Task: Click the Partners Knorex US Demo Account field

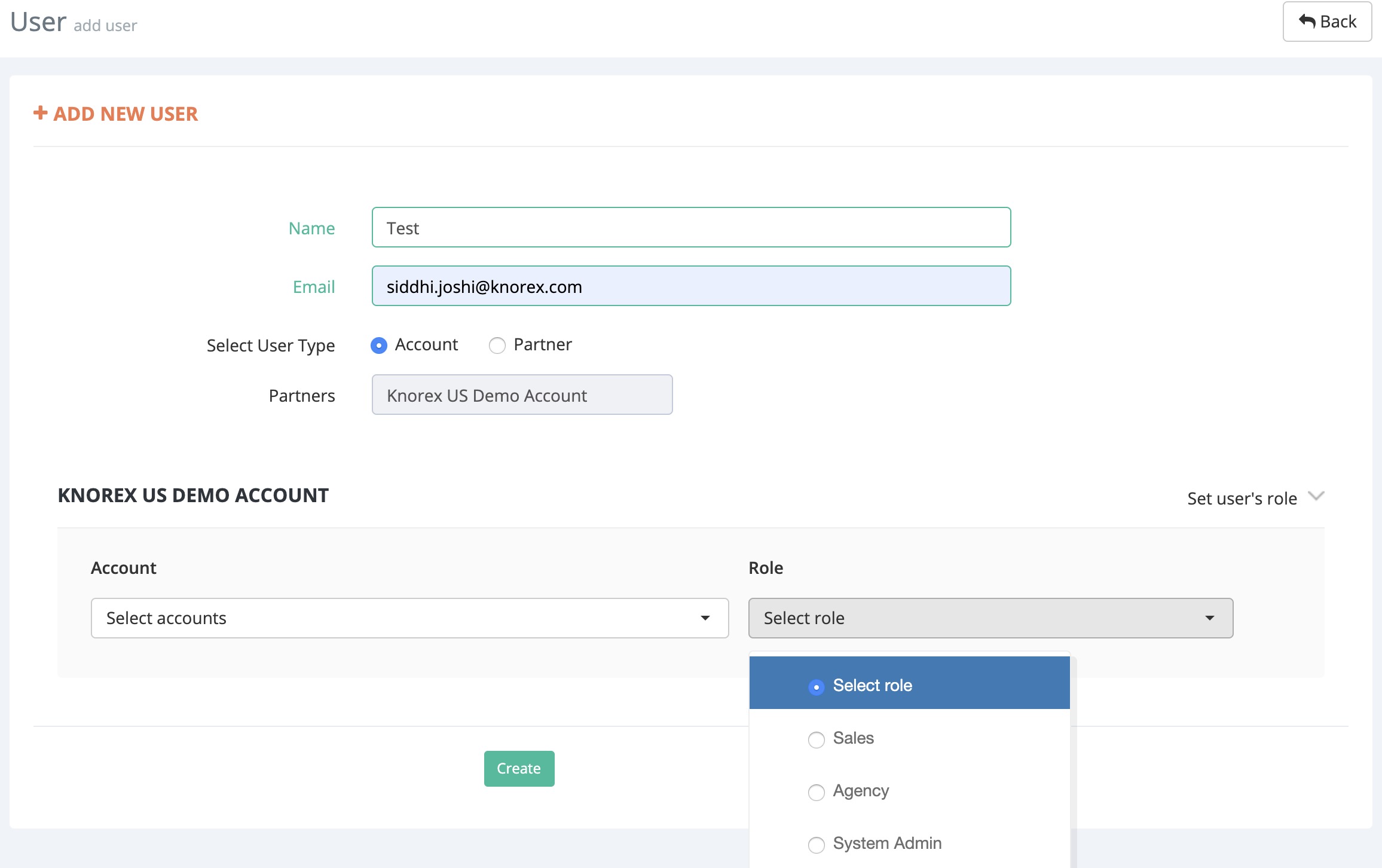Action: tap(522, 395)
